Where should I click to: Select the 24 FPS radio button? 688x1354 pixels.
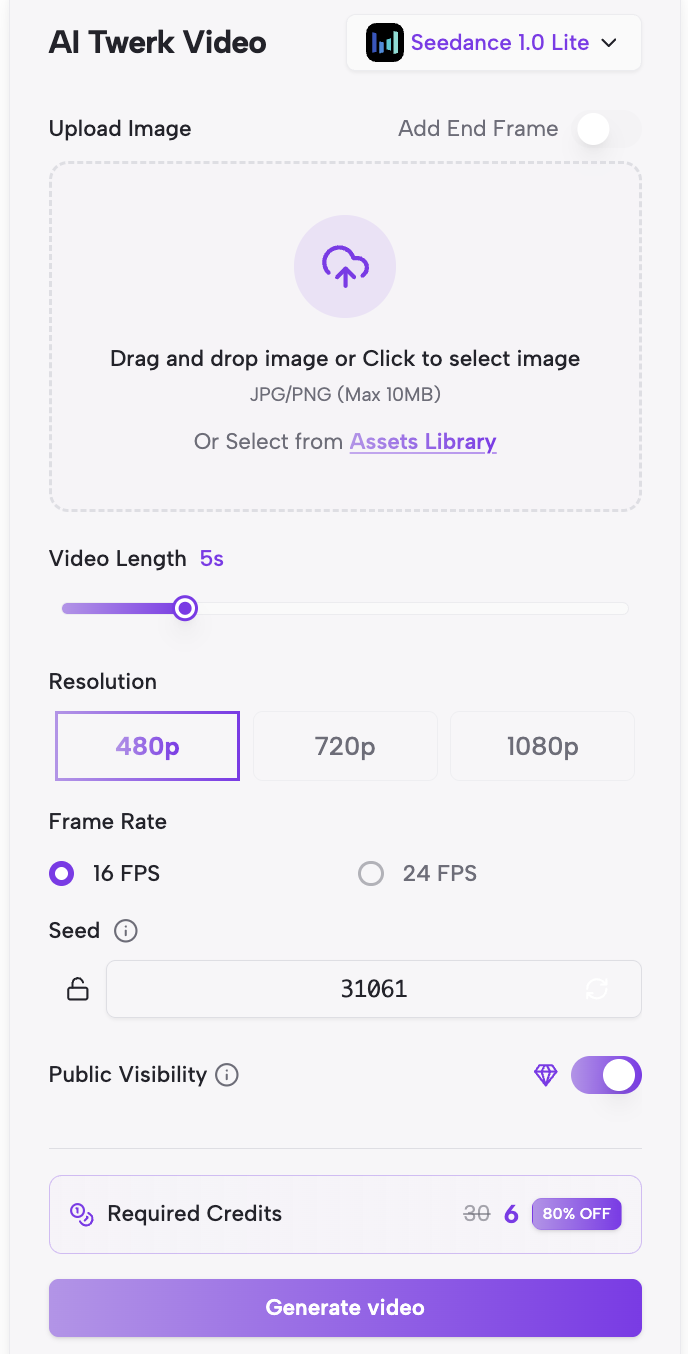[371, 874]
